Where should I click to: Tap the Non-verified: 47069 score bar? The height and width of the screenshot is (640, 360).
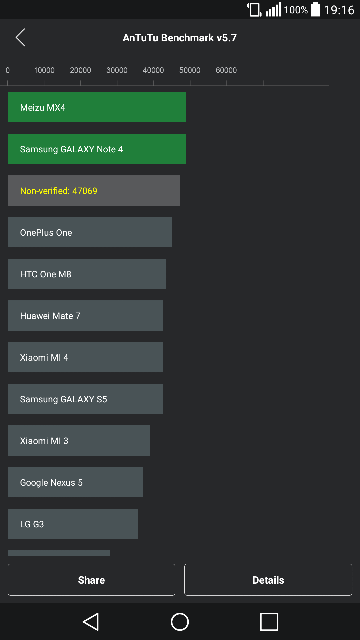point(94,191)
